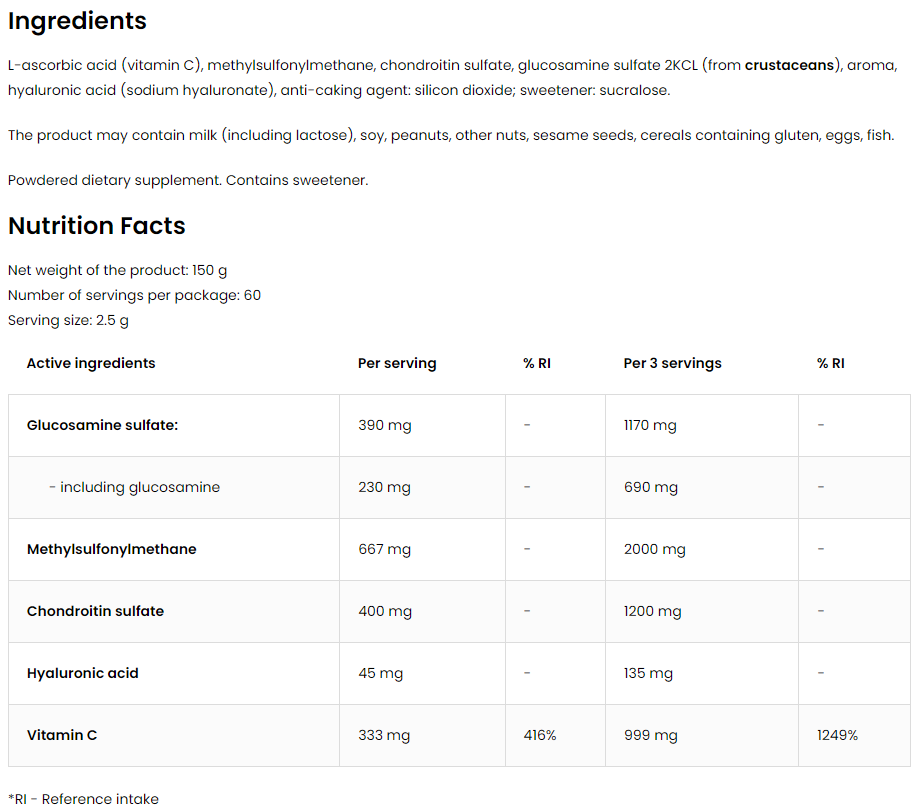Click the Serving size 2.5 g line
This screenshot has width=918, height=811.
[68, 320]
